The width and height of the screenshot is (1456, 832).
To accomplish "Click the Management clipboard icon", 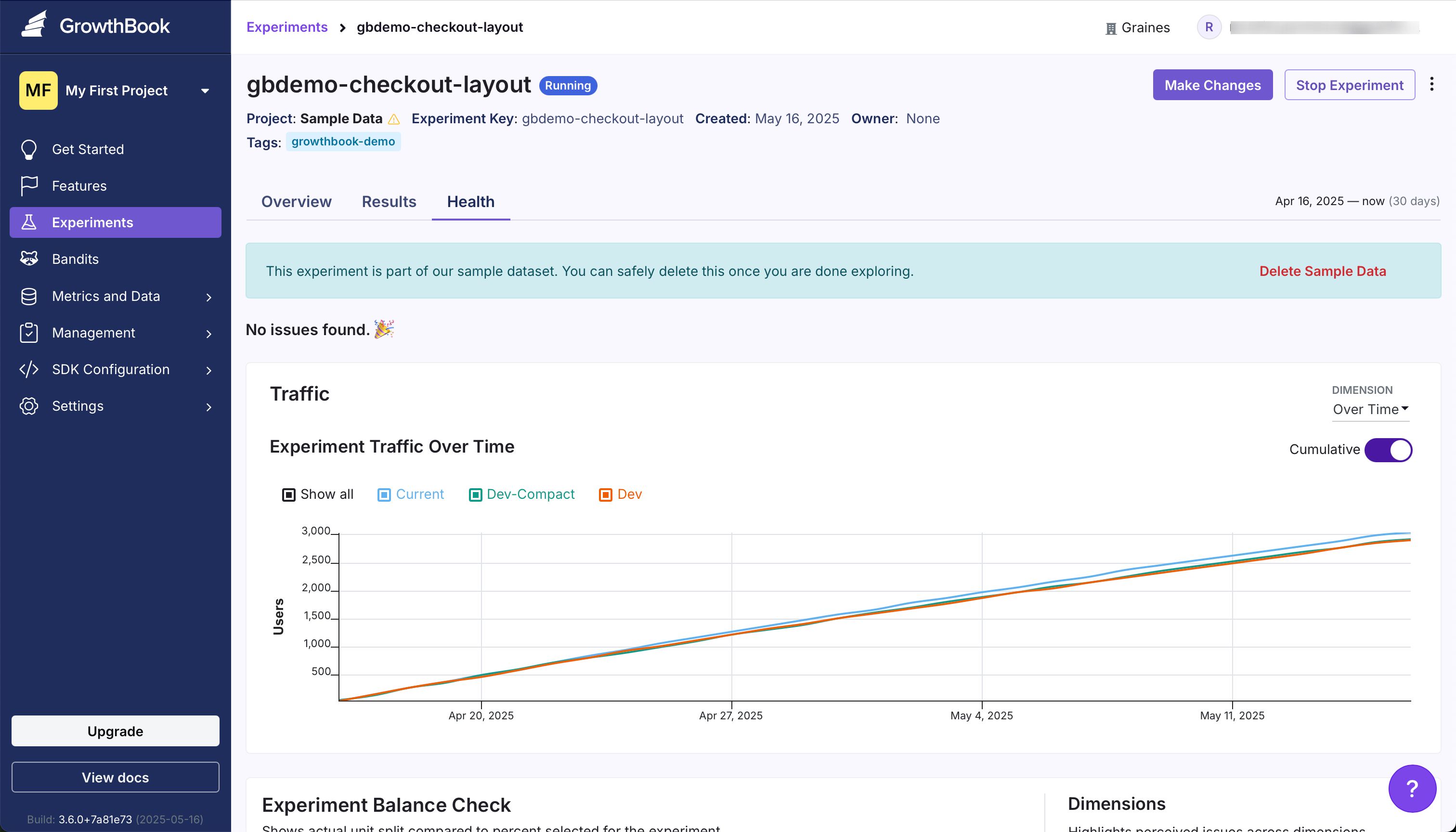I will tap(28, 333).
